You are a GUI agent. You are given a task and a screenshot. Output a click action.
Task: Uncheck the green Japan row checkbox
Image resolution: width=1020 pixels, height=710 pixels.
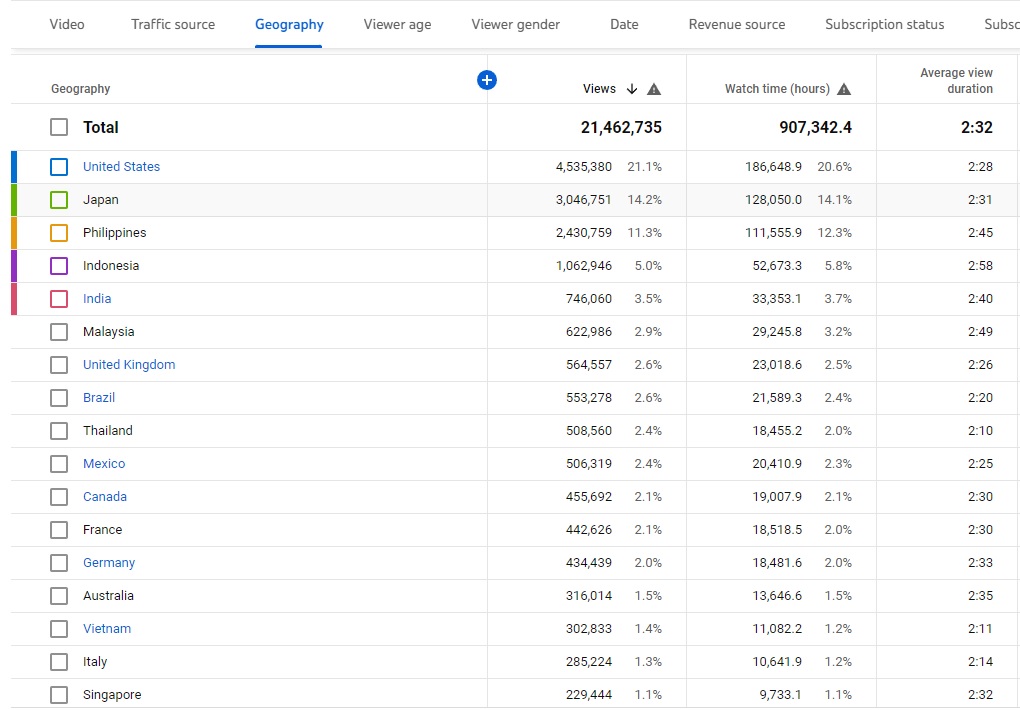[59, 200]
